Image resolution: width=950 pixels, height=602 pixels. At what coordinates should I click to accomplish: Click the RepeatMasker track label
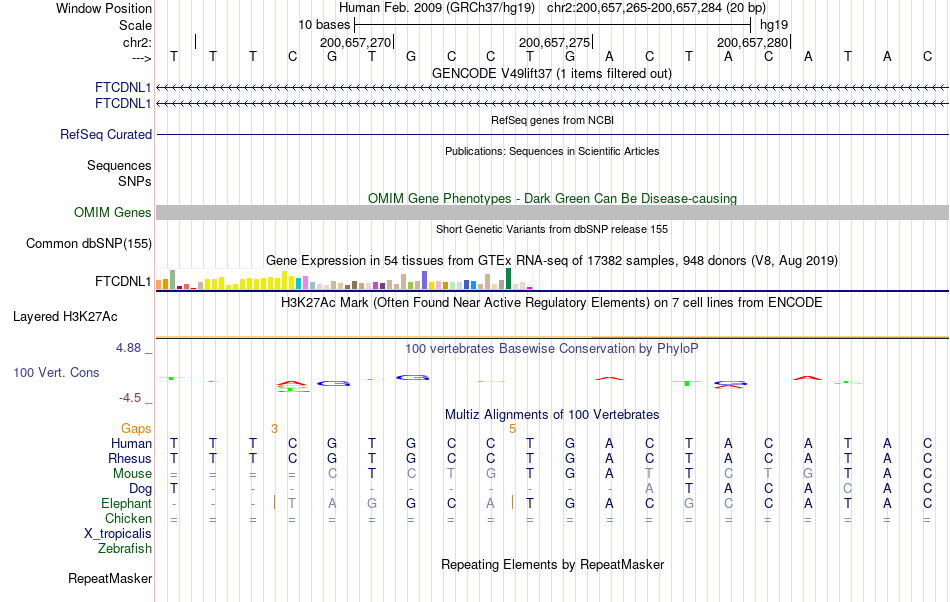coord(110,578)
